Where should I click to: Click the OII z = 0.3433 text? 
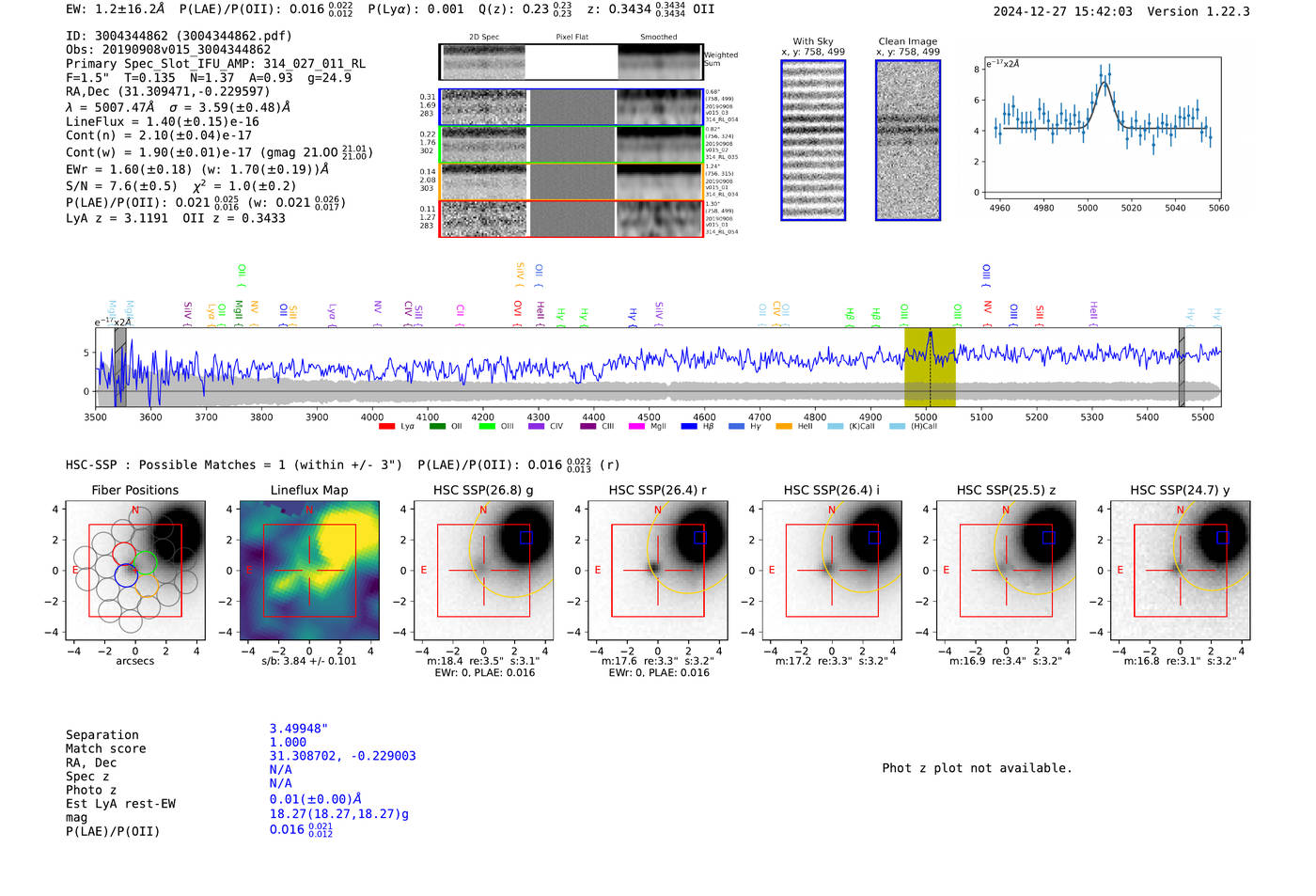click(x=234, y=218)
